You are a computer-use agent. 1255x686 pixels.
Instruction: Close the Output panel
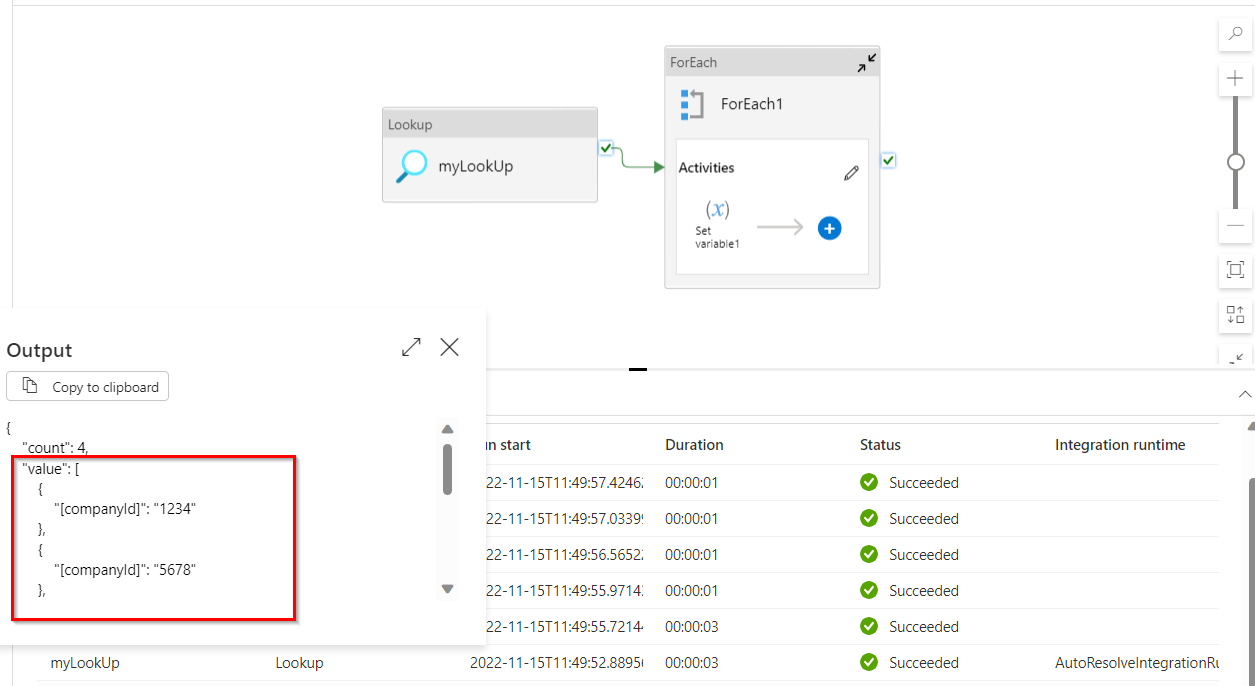tap(450, 347)
